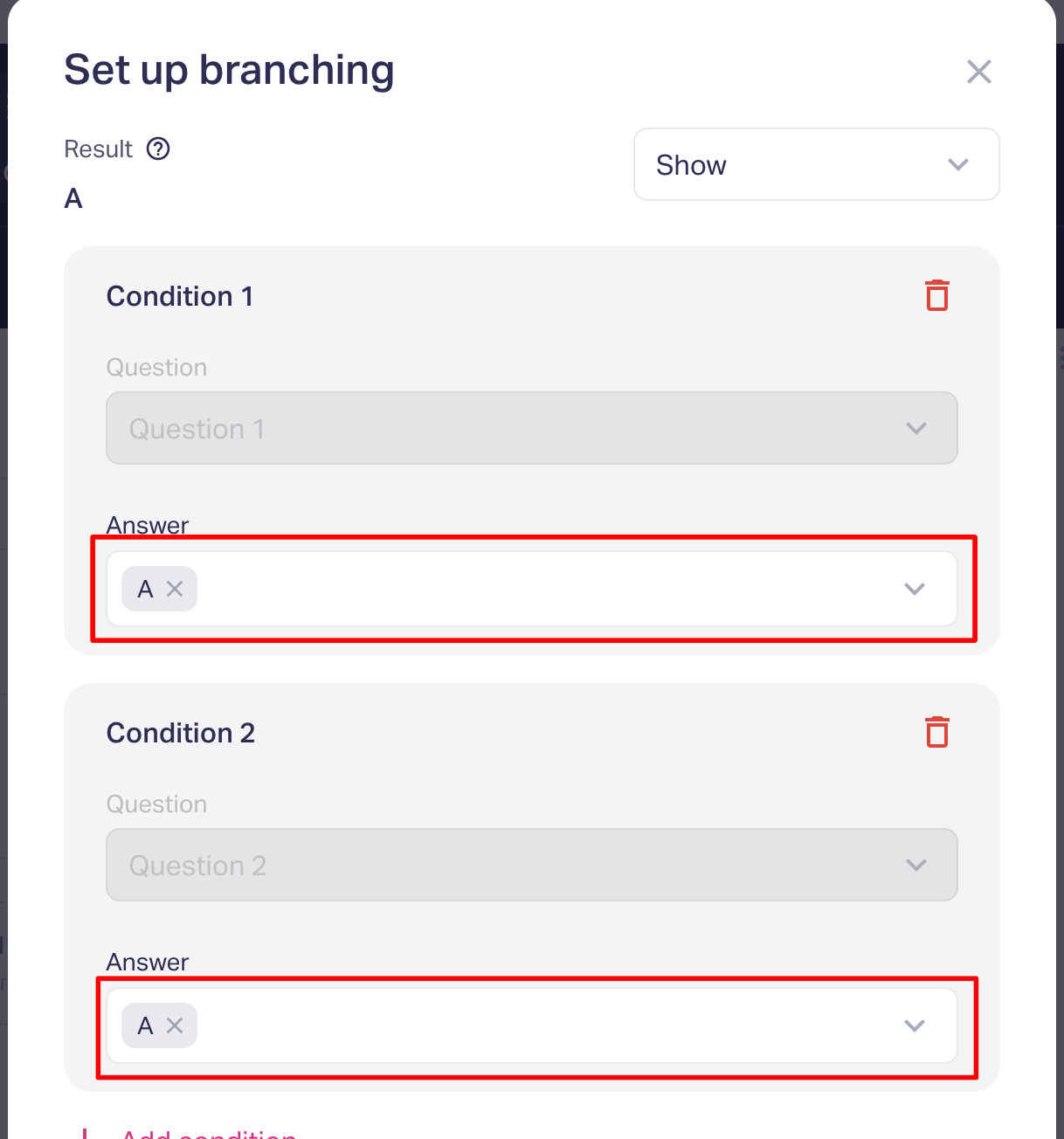Delete Condition 1 with the trash icon

tap(936, 296)
